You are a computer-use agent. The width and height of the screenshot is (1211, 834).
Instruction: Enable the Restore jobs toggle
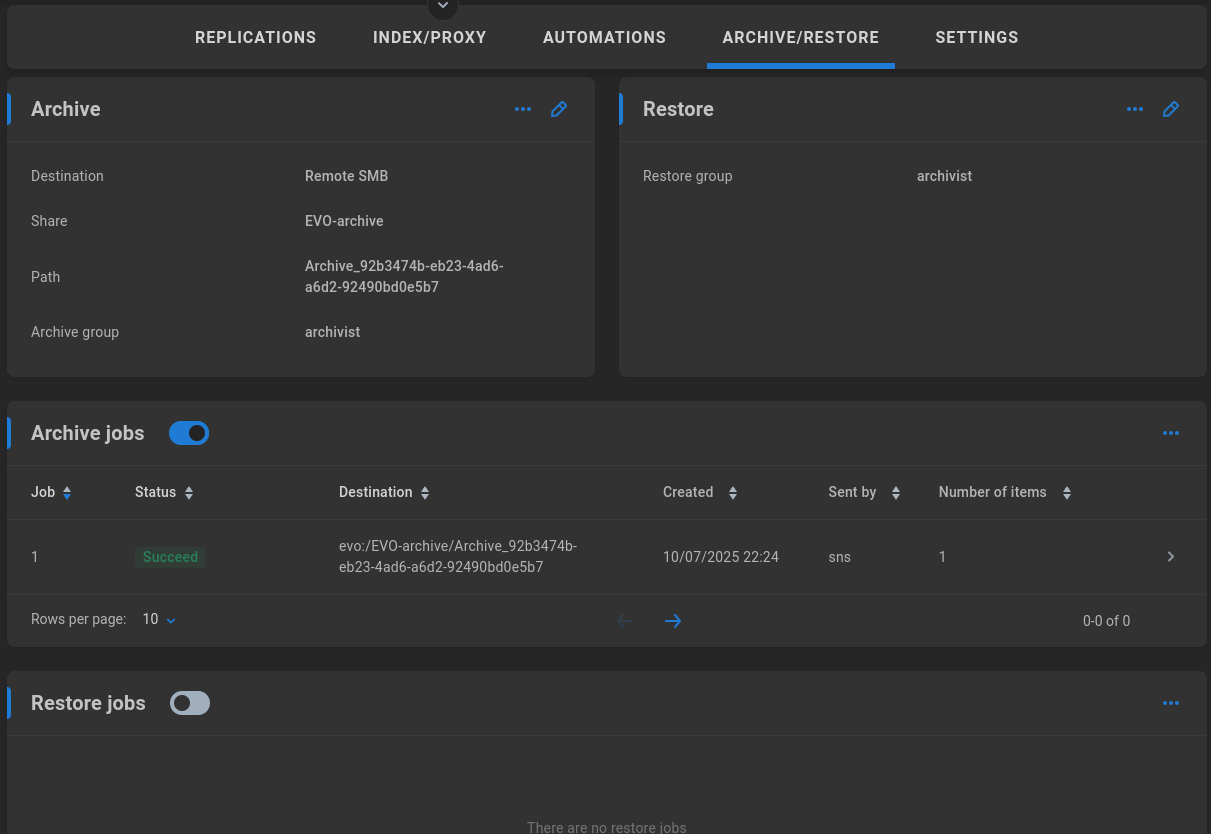click(x=190, y=703)
